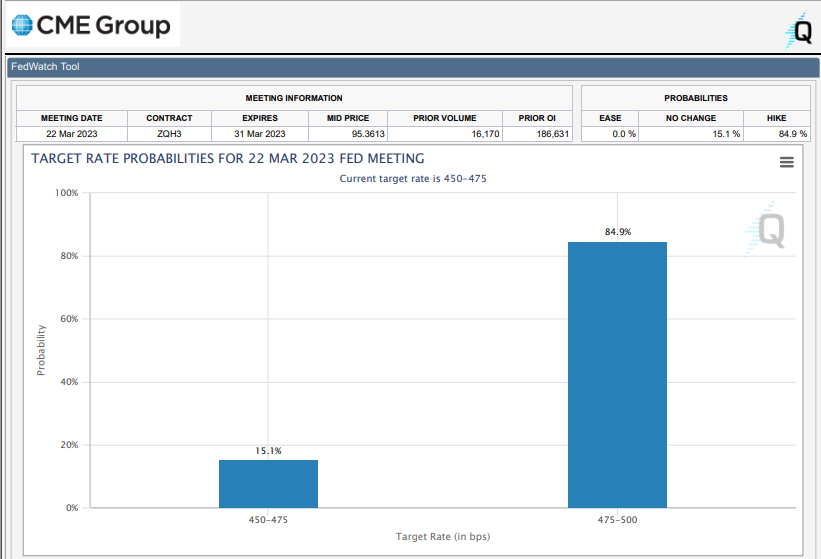This screenshot has height=559, width=821.
Task: Click the 15.1% data label above bar
Action: click(x=268, y=451)
